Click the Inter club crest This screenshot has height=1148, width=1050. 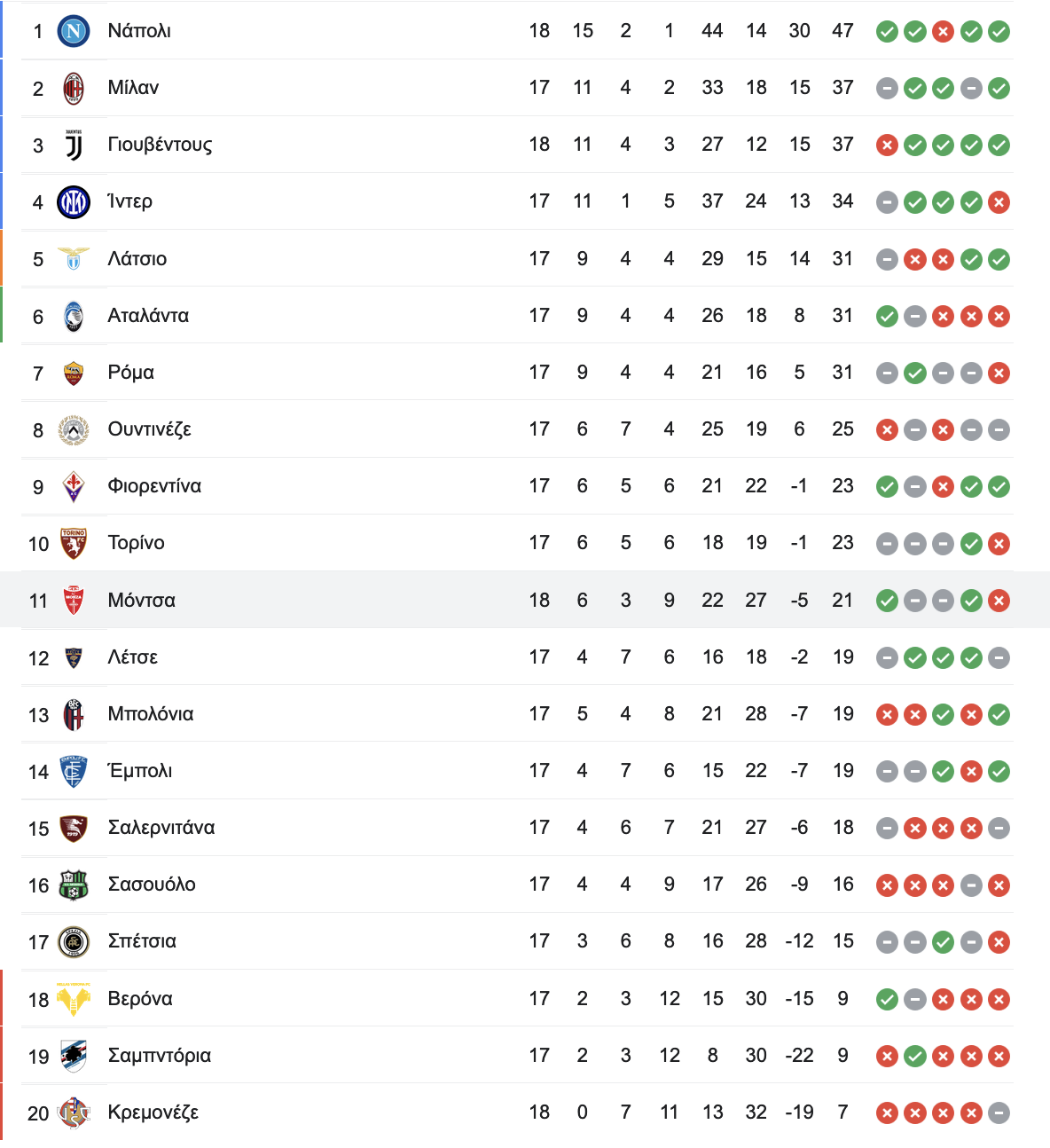[x=74, y=201]
